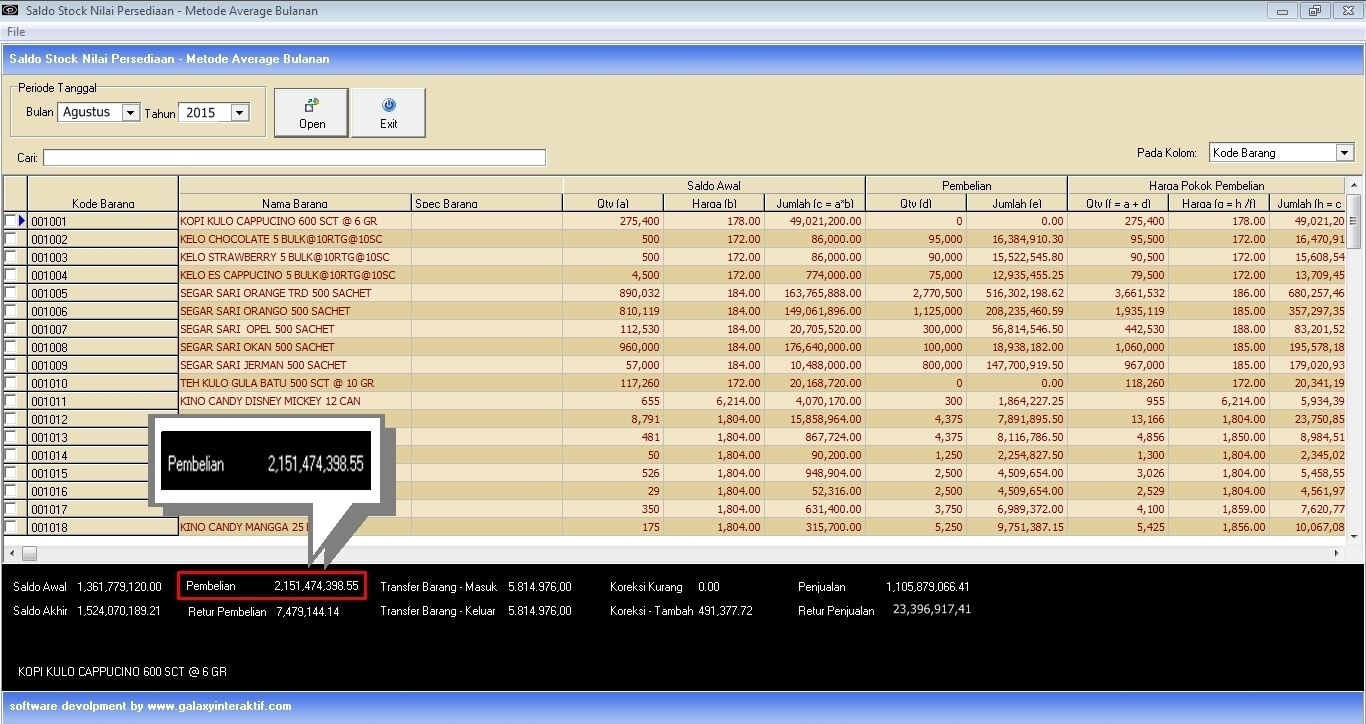
Task: Select the SEGAR SARI ORANGE TRD row name
Action: [276, 293]
